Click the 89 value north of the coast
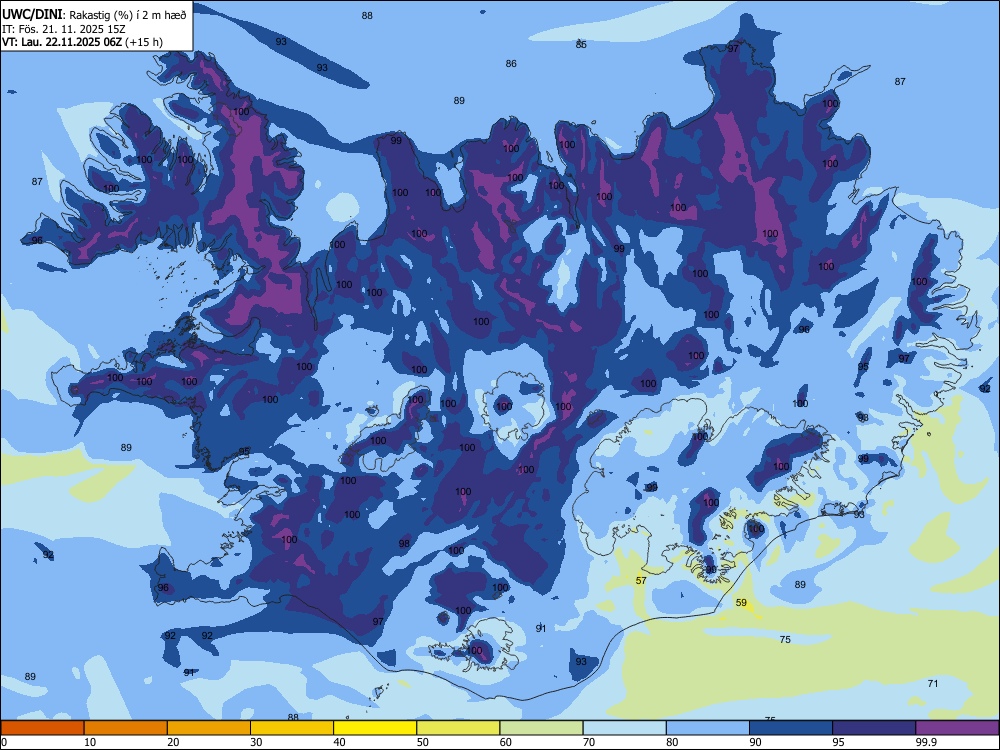This screenshot has width=1000, height=750. (x=459, y=100)
